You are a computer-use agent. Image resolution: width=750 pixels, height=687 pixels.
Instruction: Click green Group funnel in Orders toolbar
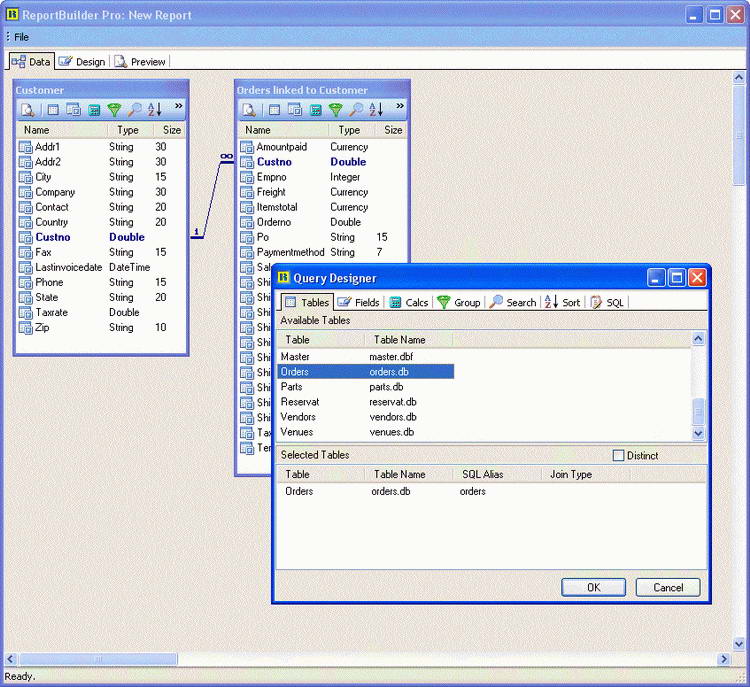(336, 110)
